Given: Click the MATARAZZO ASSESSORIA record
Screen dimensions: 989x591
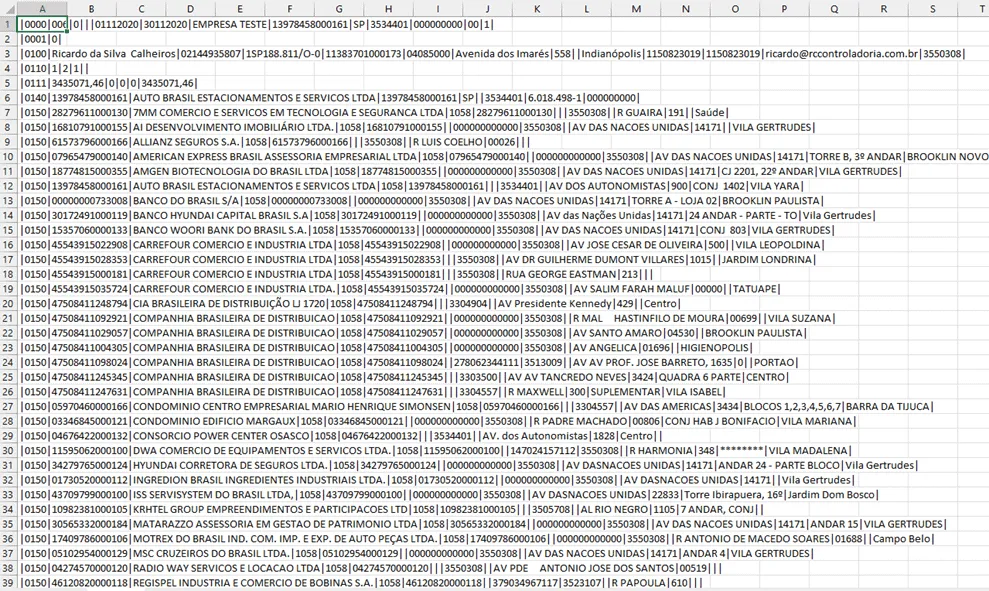Looking at the screenshot, I should pos(483,524).
